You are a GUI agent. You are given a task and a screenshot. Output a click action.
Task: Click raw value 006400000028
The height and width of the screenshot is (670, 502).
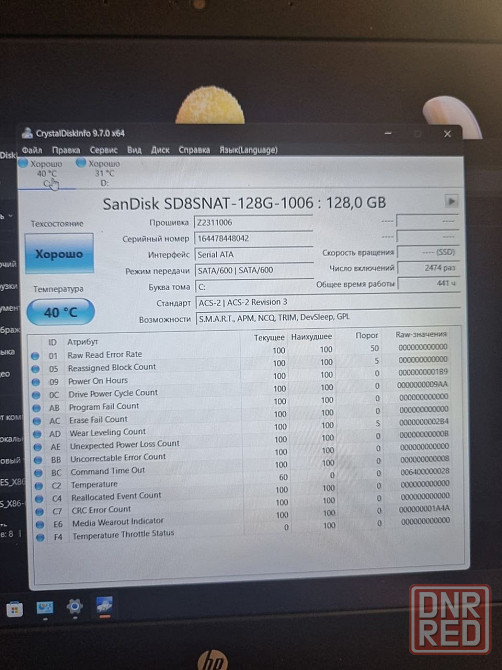pos(425,471)
